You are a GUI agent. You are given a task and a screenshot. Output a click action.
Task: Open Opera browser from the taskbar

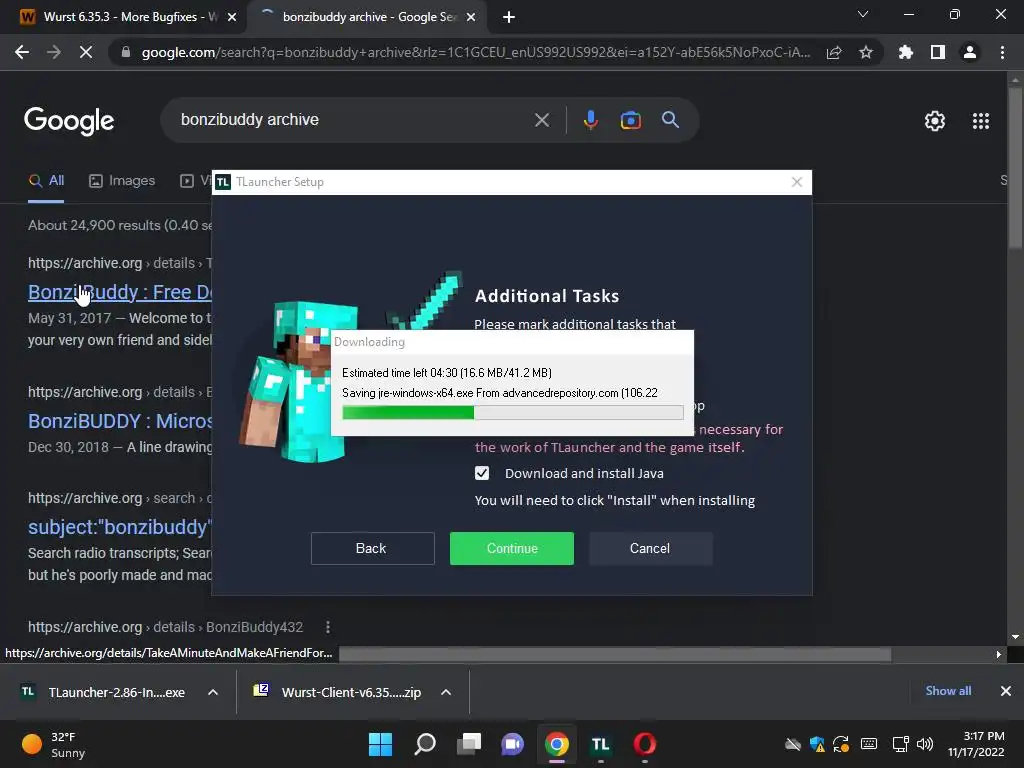645,744
